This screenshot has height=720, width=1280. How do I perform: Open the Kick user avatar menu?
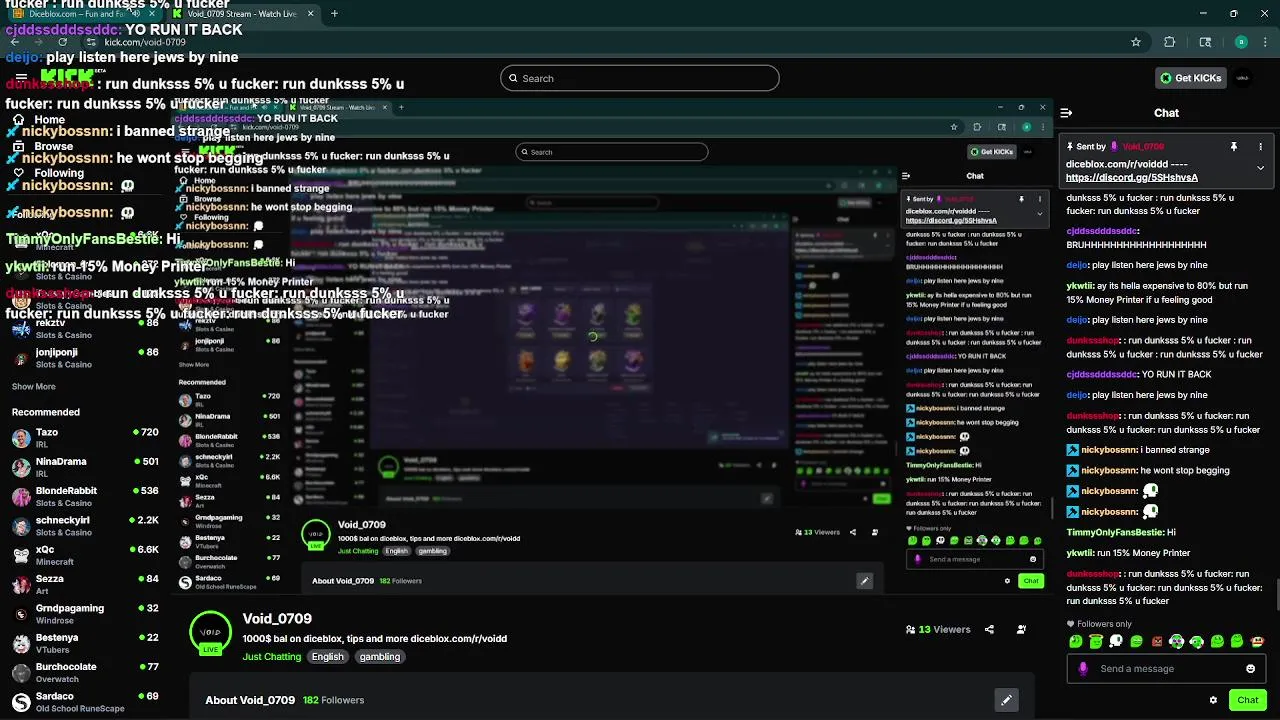click(x=1243, y=78)
